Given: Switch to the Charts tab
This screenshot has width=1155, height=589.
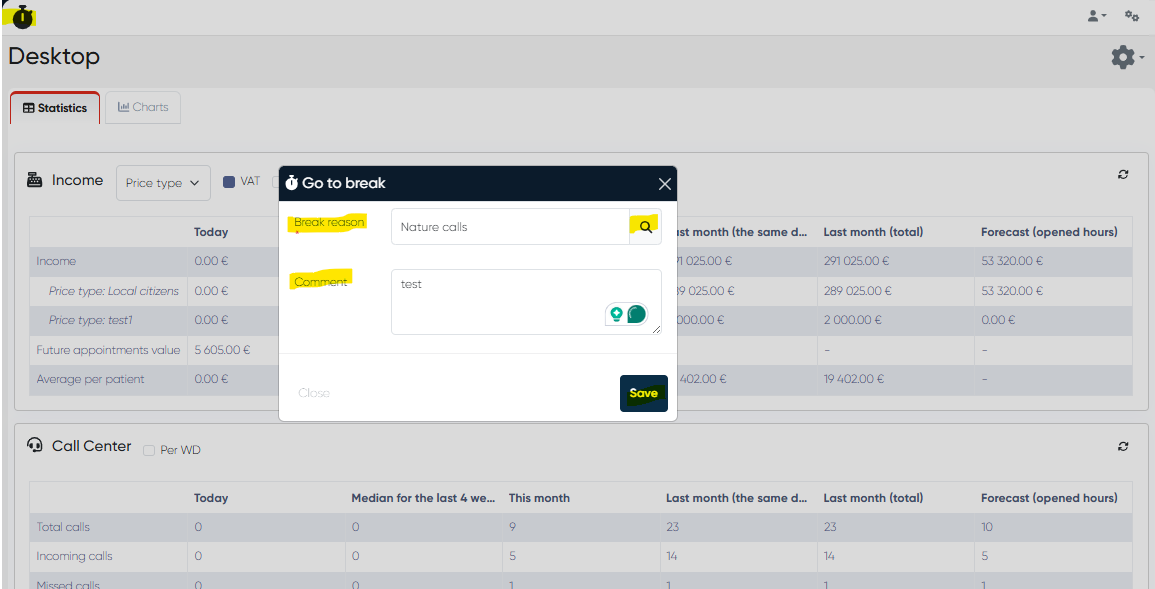Looking at the screenshot, I should 143,107.
